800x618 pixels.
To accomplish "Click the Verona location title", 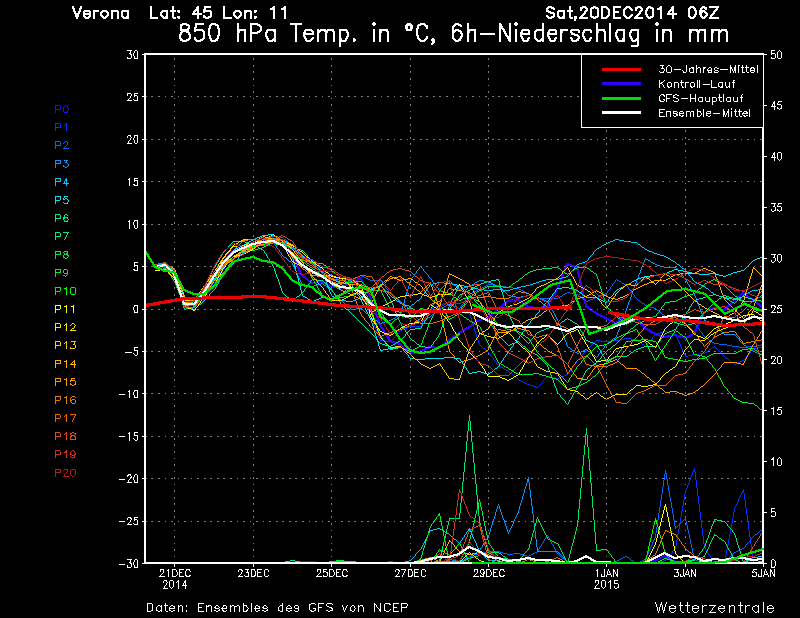I will pos(101,13).
